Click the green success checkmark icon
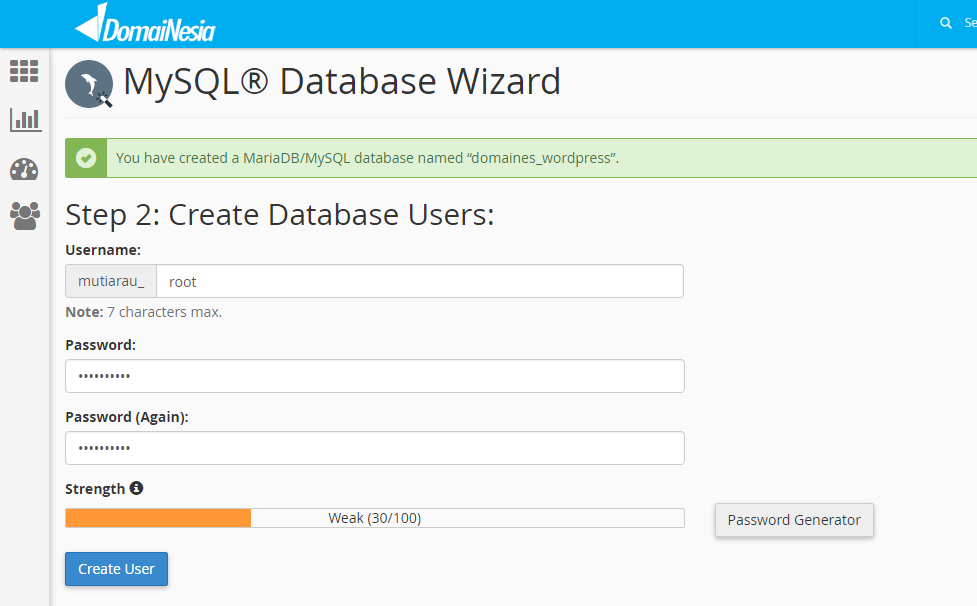This screenshot has width=977, height=606. (86, 158)
